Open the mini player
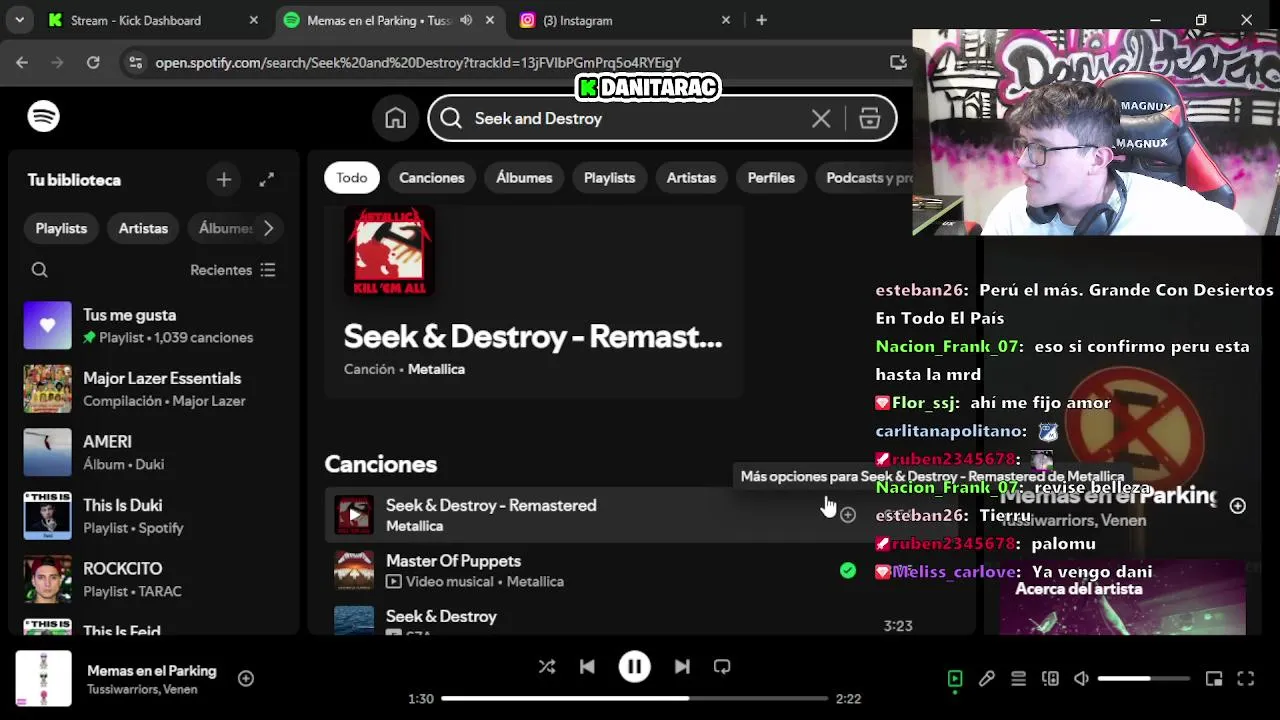Image resolution: width=1280 pixels, height=720 pixels. pyautogui.click(x=1214, y=679)
